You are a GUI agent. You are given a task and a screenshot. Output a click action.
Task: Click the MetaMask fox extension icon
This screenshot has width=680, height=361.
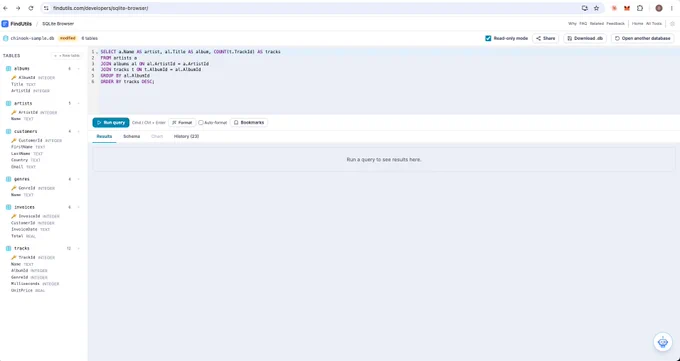point(627,8)
